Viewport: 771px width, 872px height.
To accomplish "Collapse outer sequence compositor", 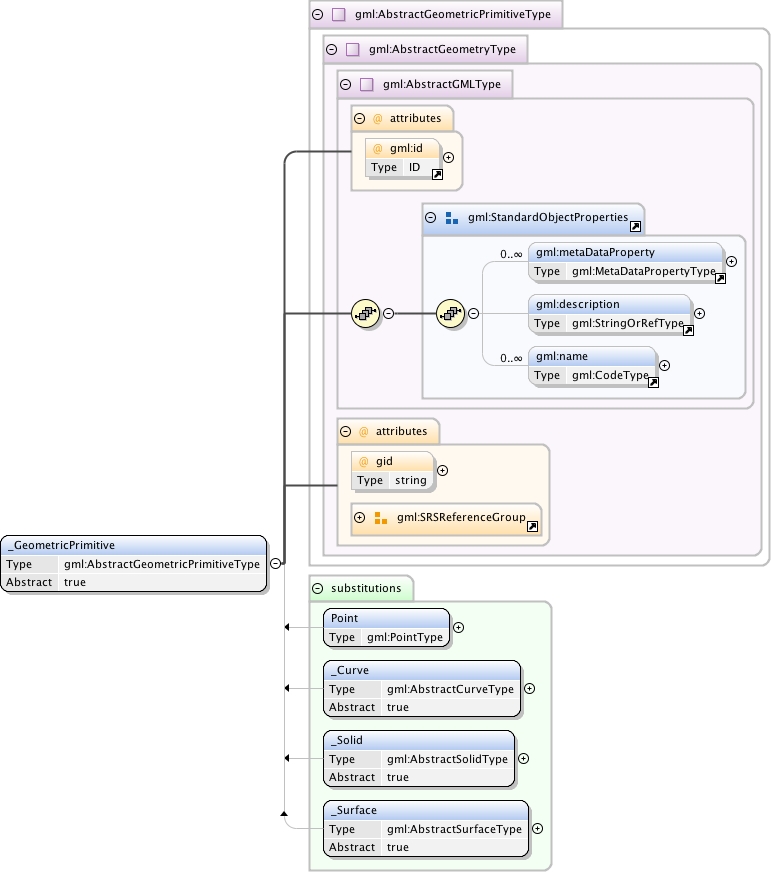I will 389,314.
